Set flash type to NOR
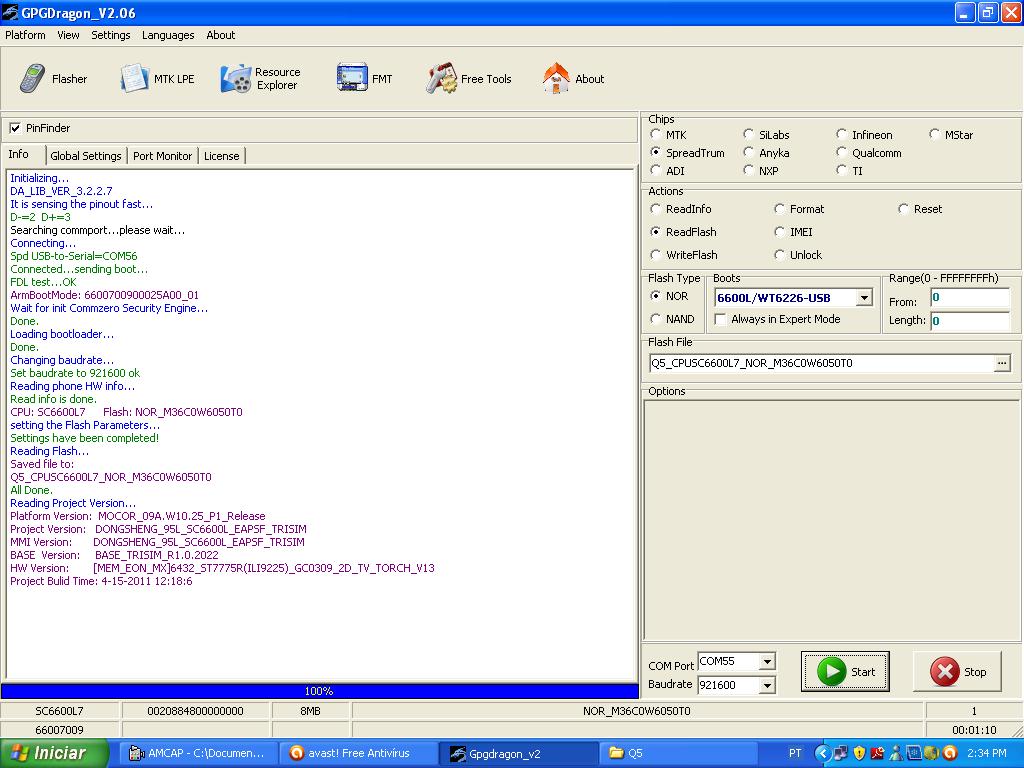 point(656,295)
